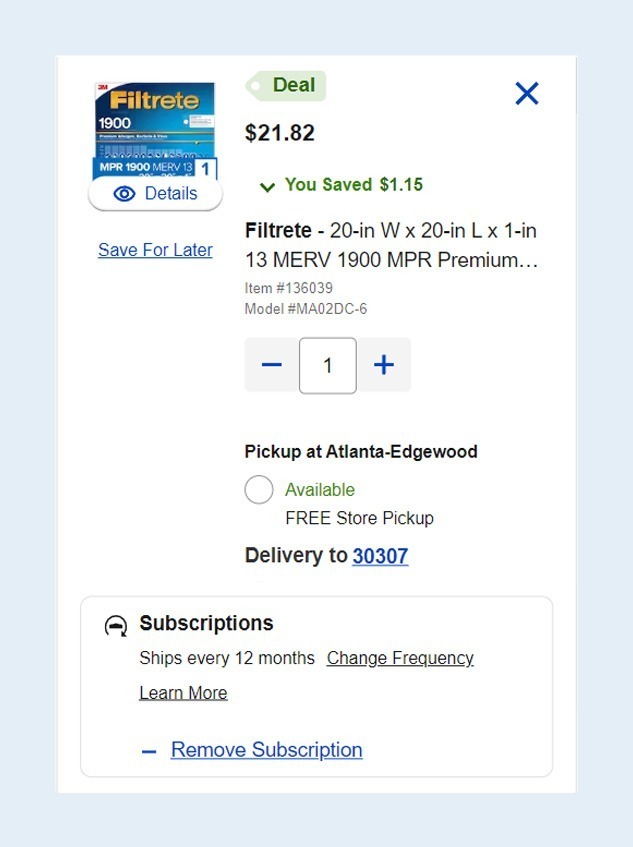Click the Ships every 12 months text

coord(230,658)
